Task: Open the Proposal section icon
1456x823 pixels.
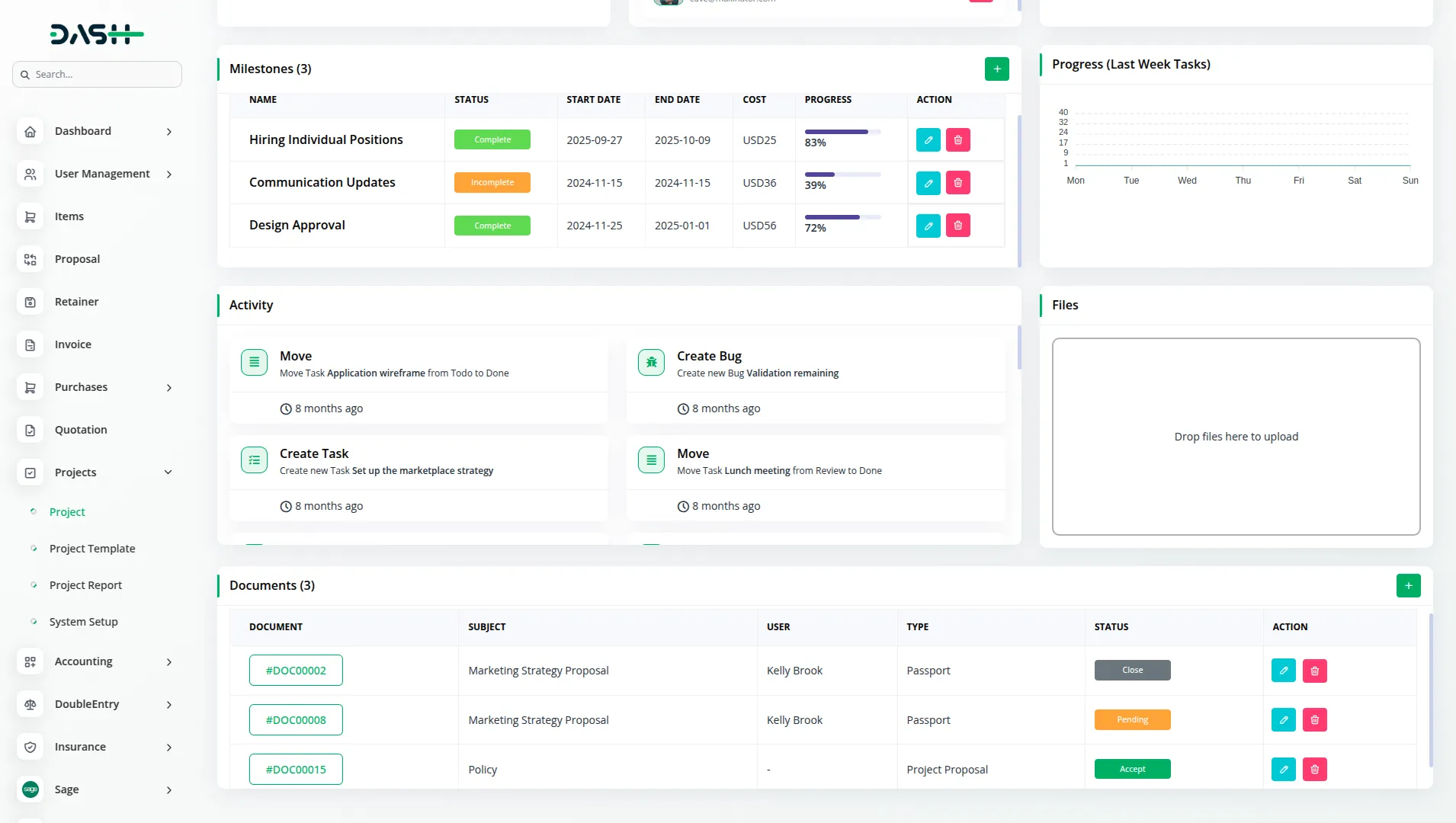Action: (30, 259)
